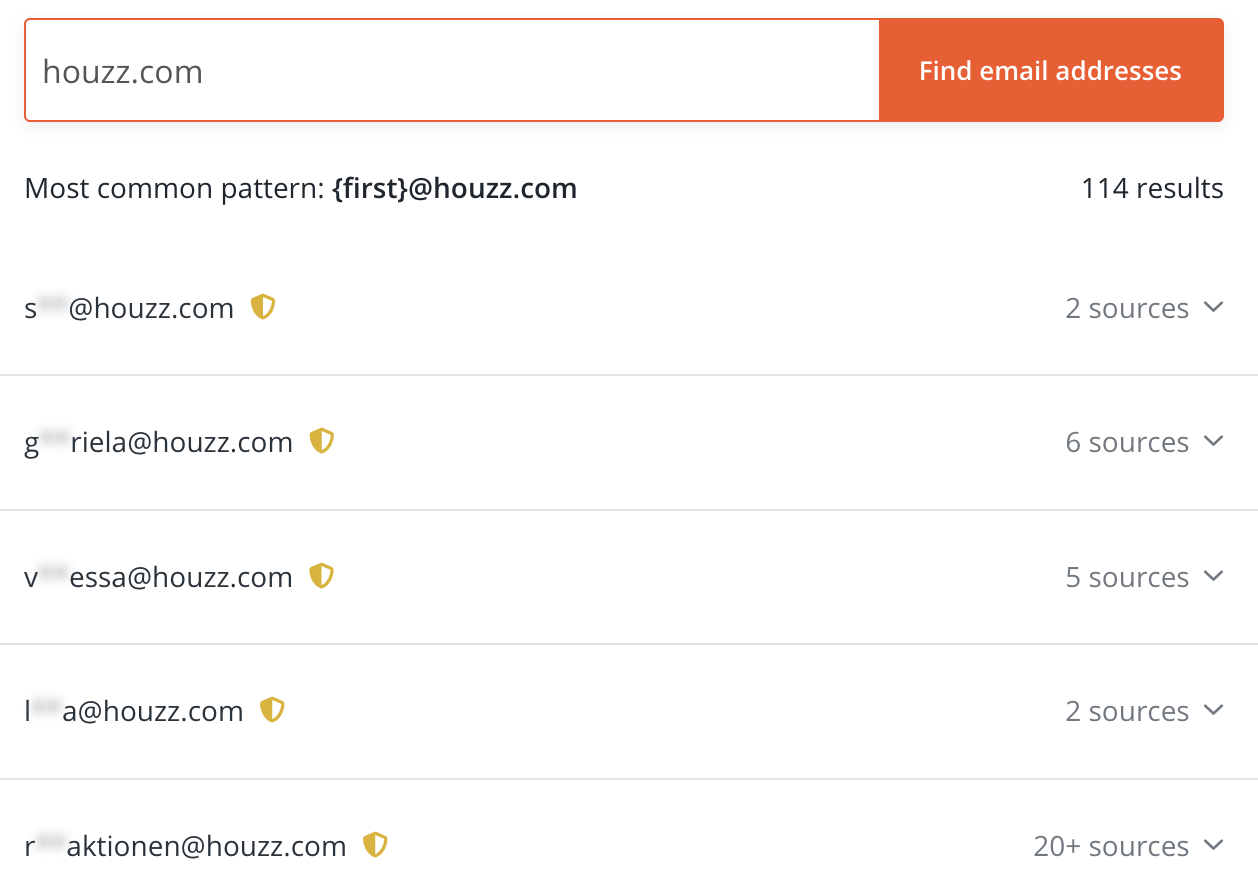Click the {first}@houzz.com pattern text

[454, 188]
